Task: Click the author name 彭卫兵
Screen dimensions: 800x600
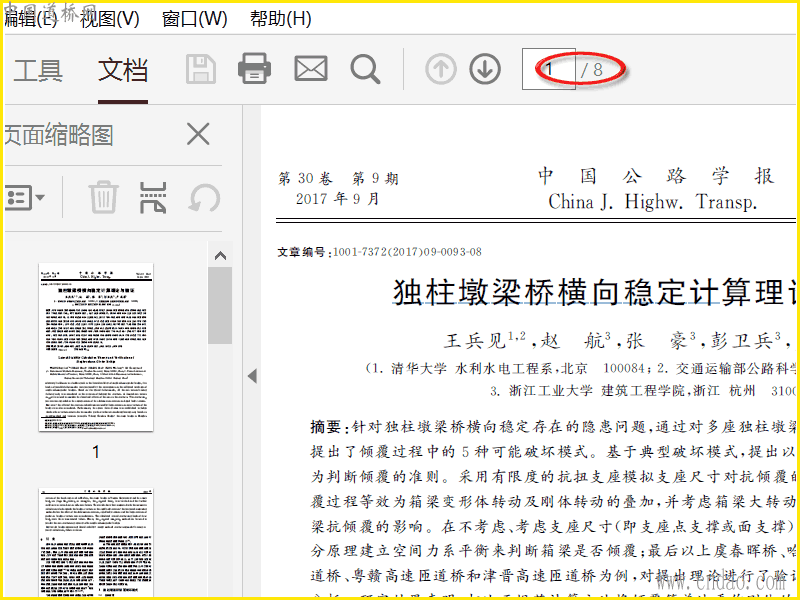Action: point(740,340)
